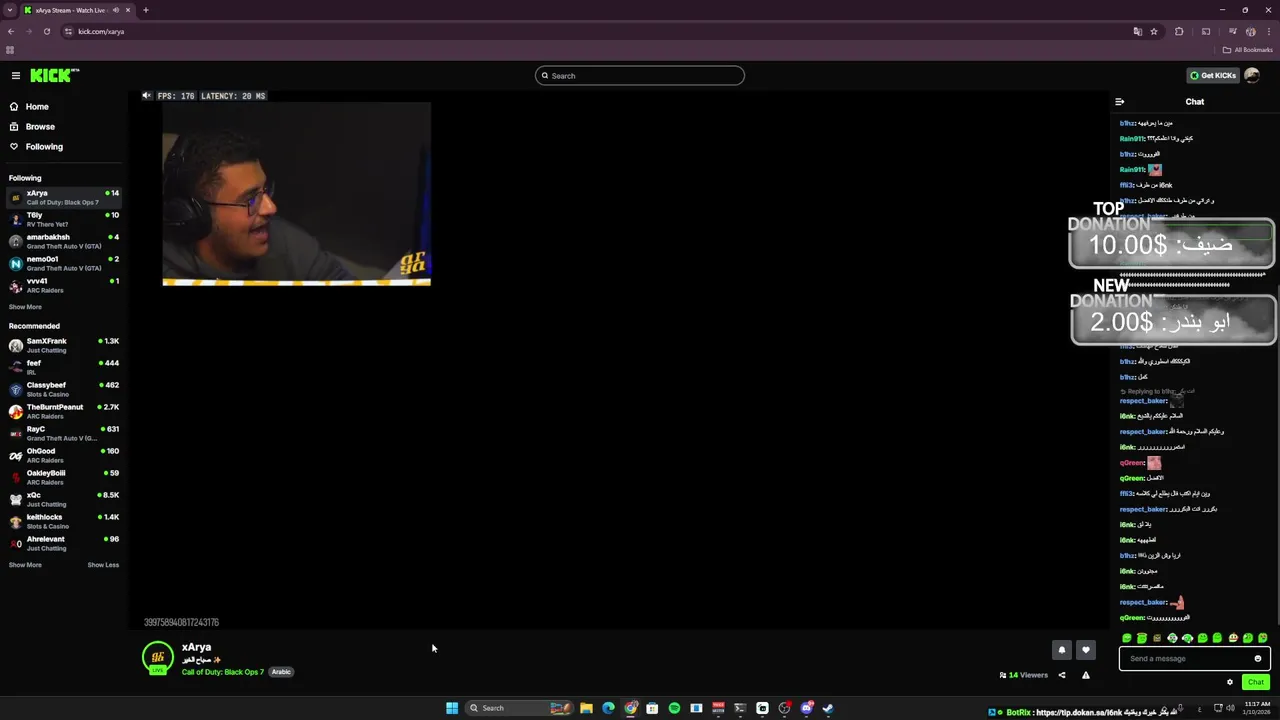Click the share stream icon

coord(1062,675)
